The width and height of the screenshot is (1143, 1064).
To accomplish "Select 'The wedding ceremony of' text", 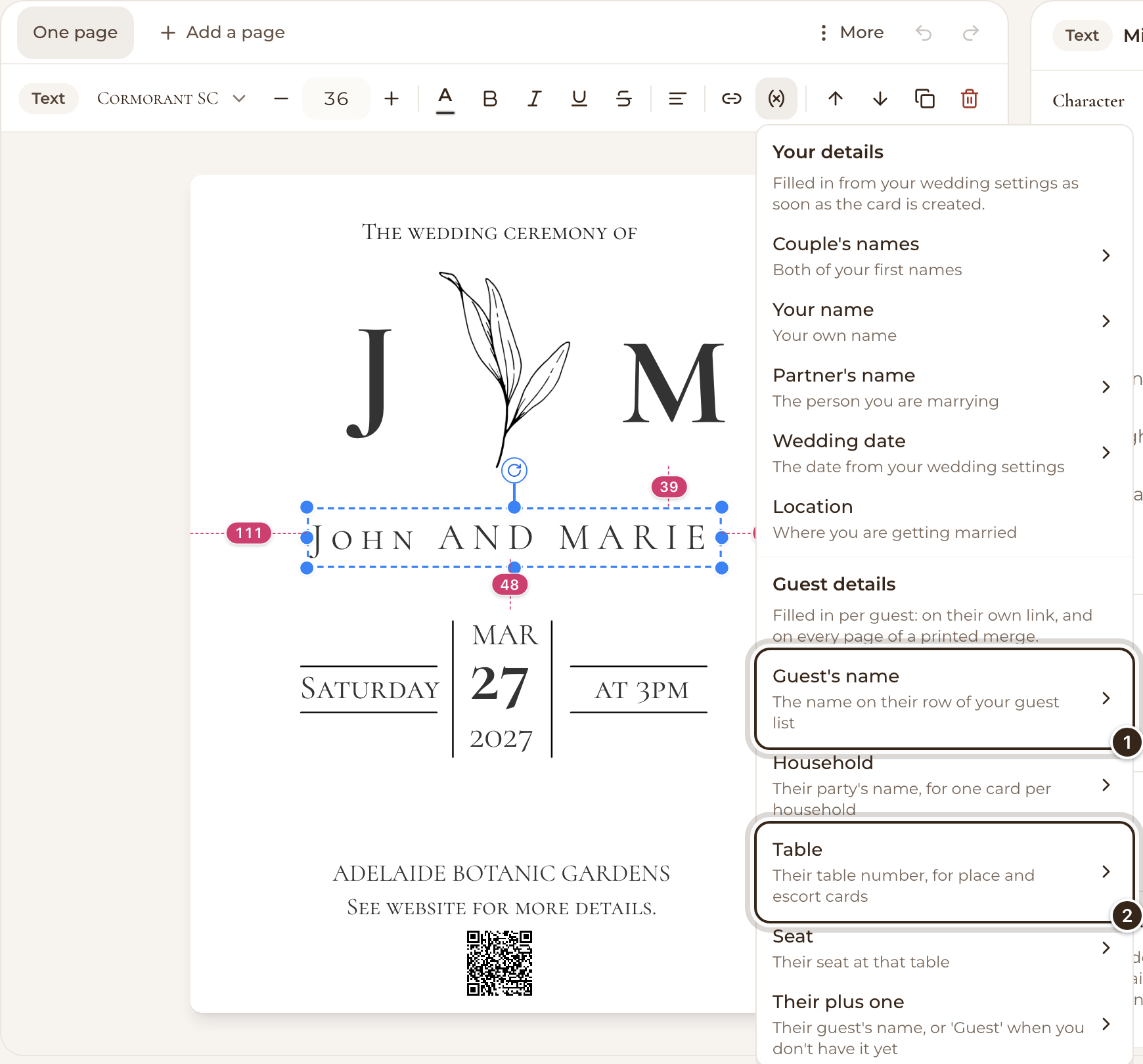I will click(500, 233).
